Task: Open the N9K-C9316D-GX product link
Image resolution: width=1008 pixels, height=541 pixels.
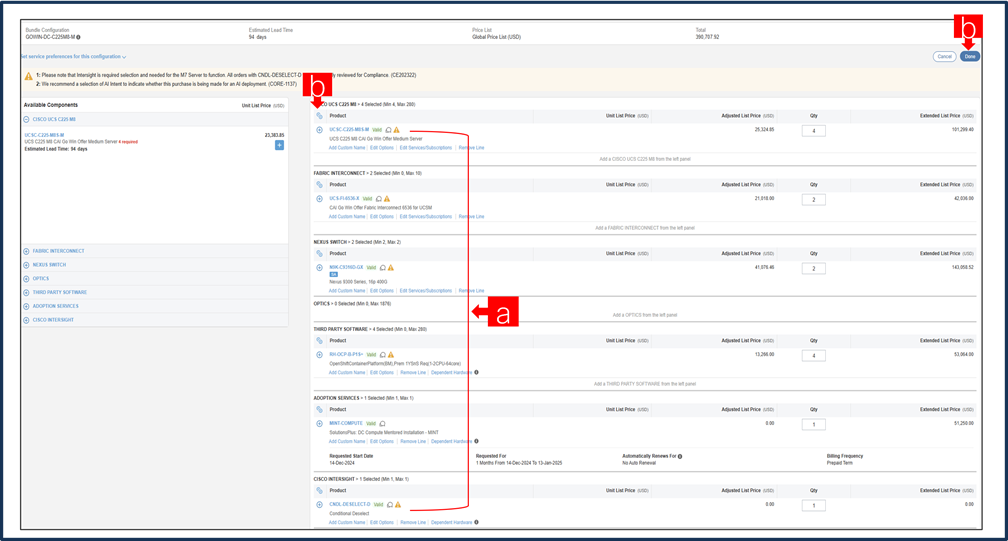Action: point(346,267)
